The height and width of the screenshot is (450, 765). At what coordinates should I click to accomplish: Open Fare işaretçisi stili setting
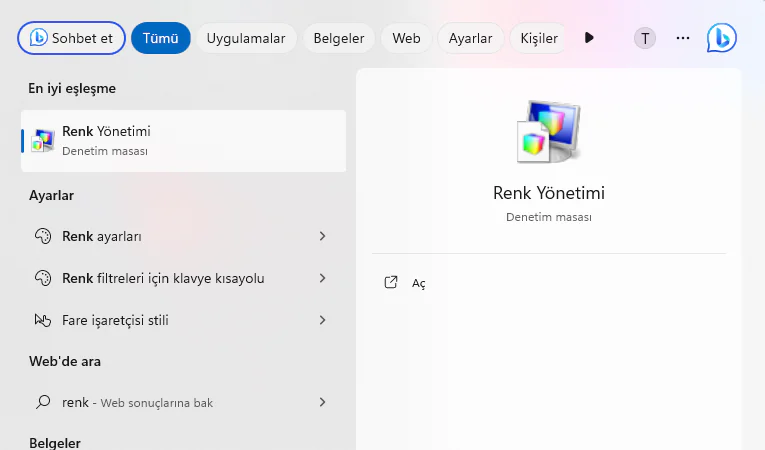[183, 320]
